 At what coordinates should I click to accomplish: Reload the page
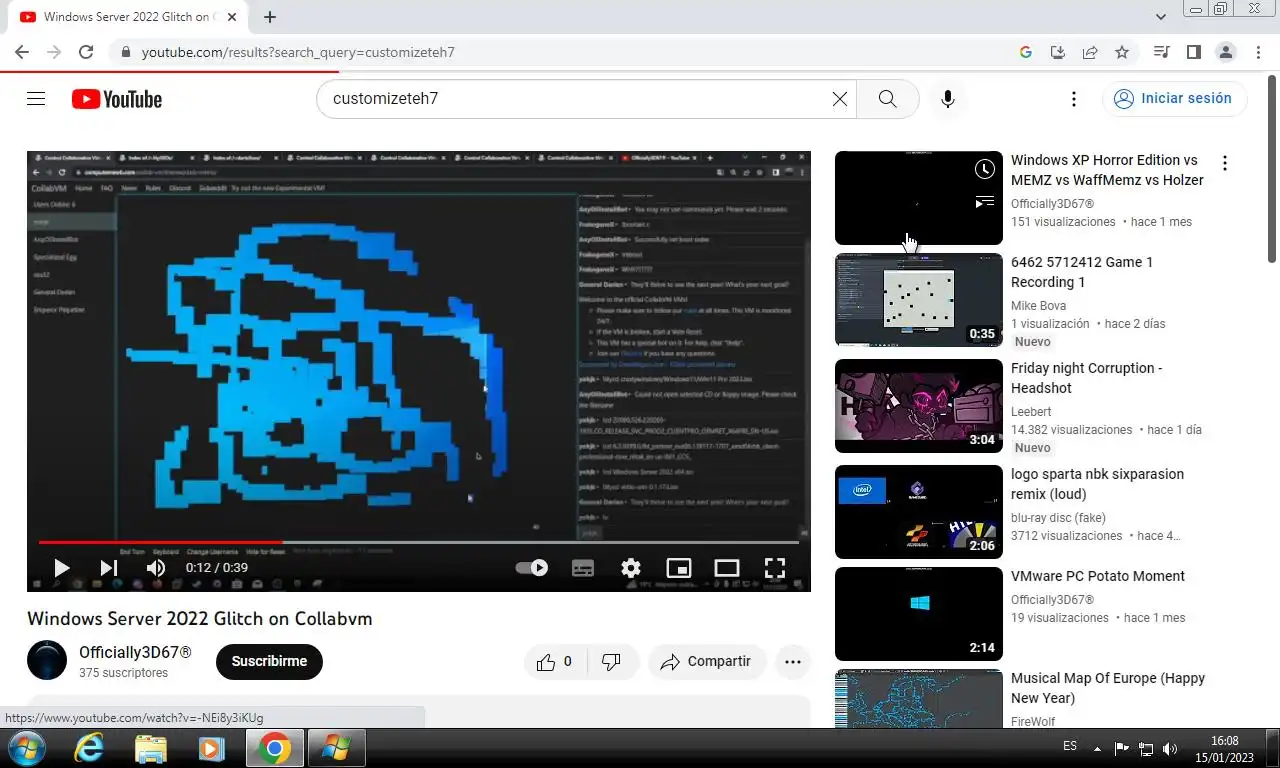click(86, 52)
